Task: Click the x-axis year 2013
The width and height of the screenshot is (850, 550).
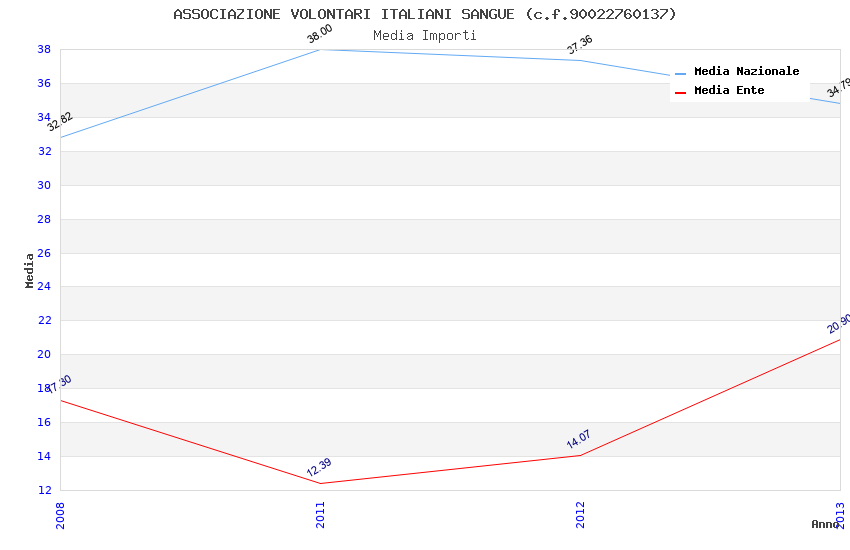Action: pyautogui.click(x=841, y=515)
